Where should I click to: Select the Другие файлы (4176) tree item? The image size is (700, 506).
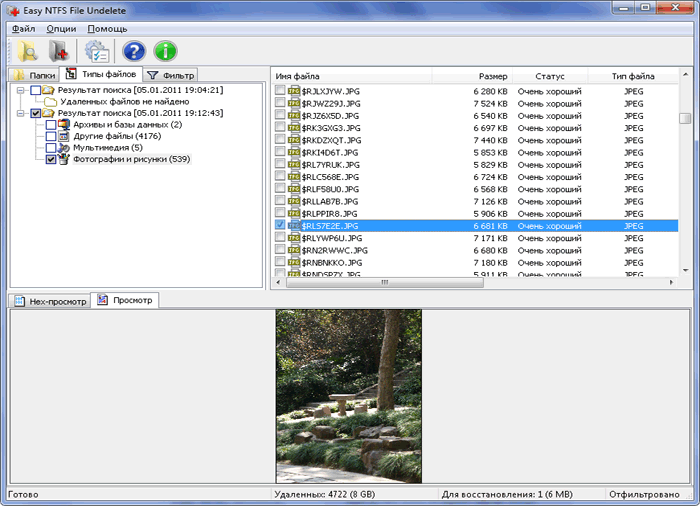tap(117, 136)
